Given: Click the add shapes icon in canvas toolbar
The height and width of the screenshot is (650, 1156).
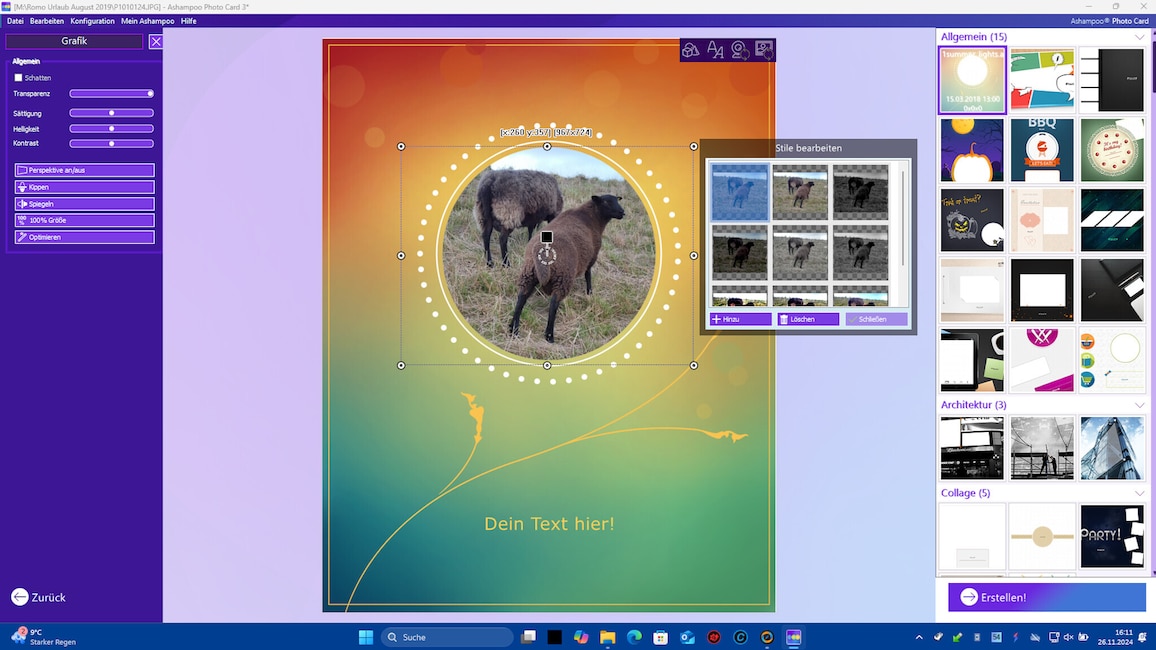Looking at the screenshot, I should point(691,50).
